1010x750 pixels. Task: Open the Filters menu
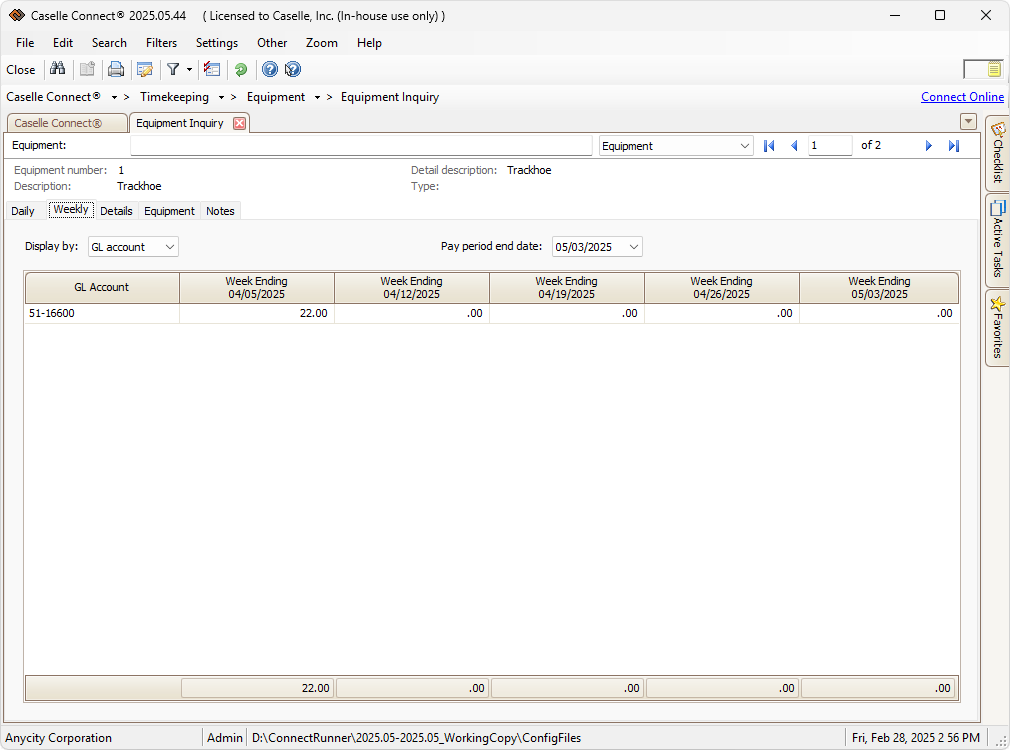tap(161, 43)
